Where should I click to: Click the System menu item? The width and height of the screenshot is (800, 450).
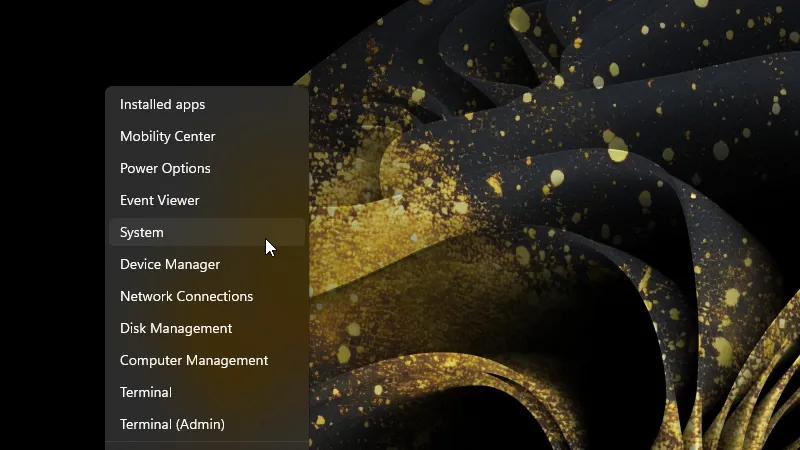tap(207, 232)
